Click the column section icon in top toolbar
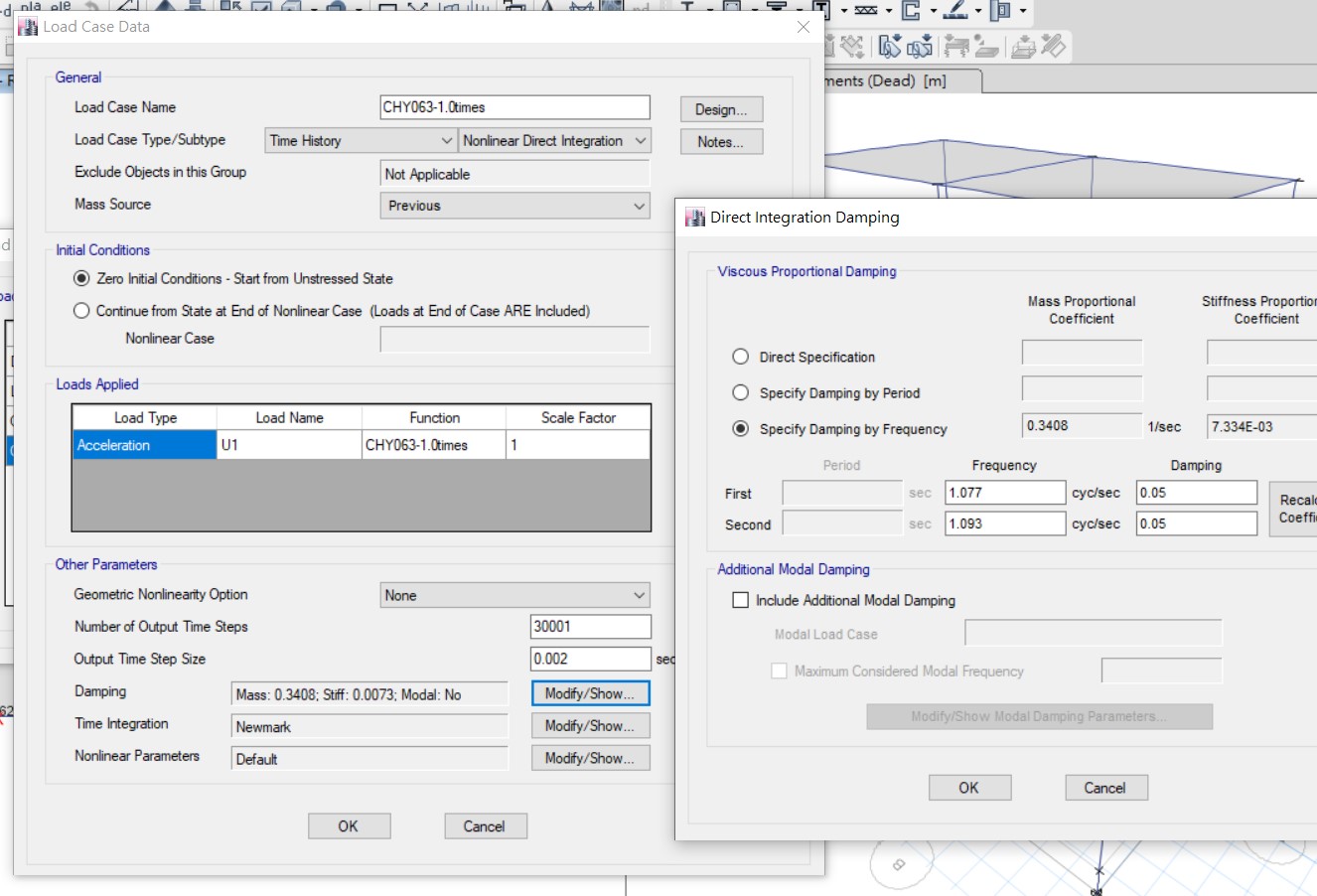This screenshot has height=896, width=1317. [1000, 10]
